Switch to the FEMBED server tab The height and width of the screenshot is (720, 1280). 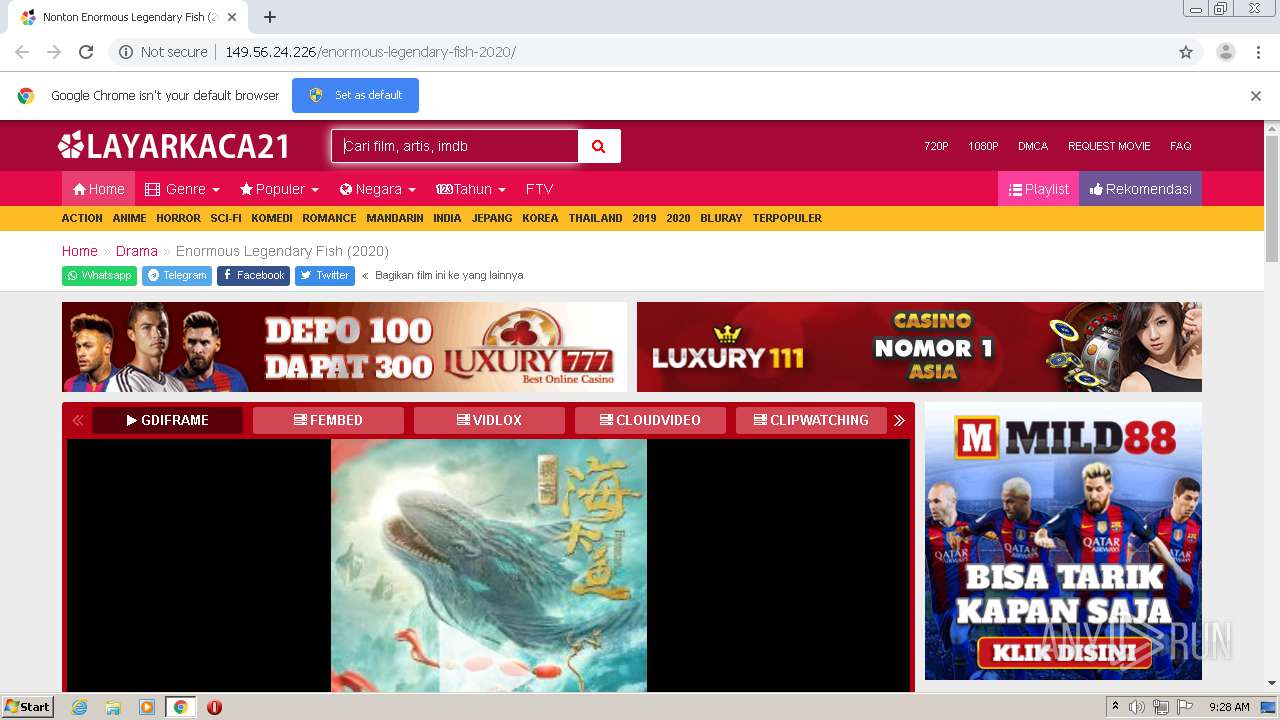328,420
